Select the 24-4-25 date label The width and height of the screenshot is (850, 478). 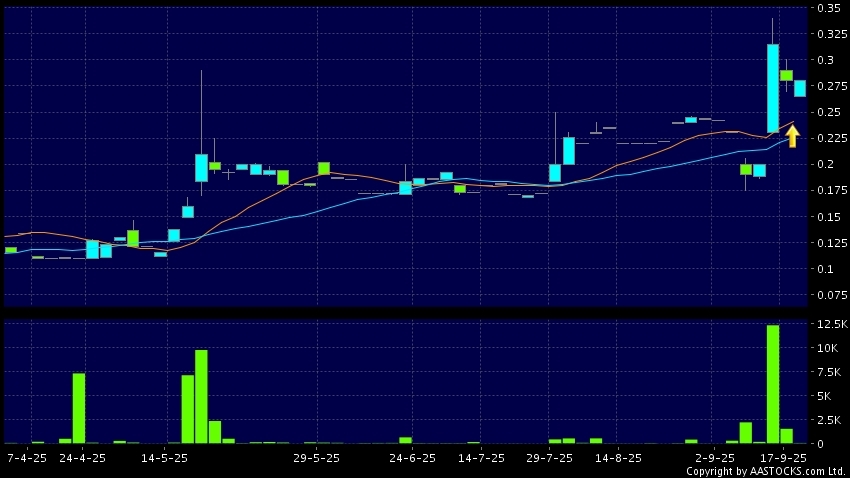[82, 458]
